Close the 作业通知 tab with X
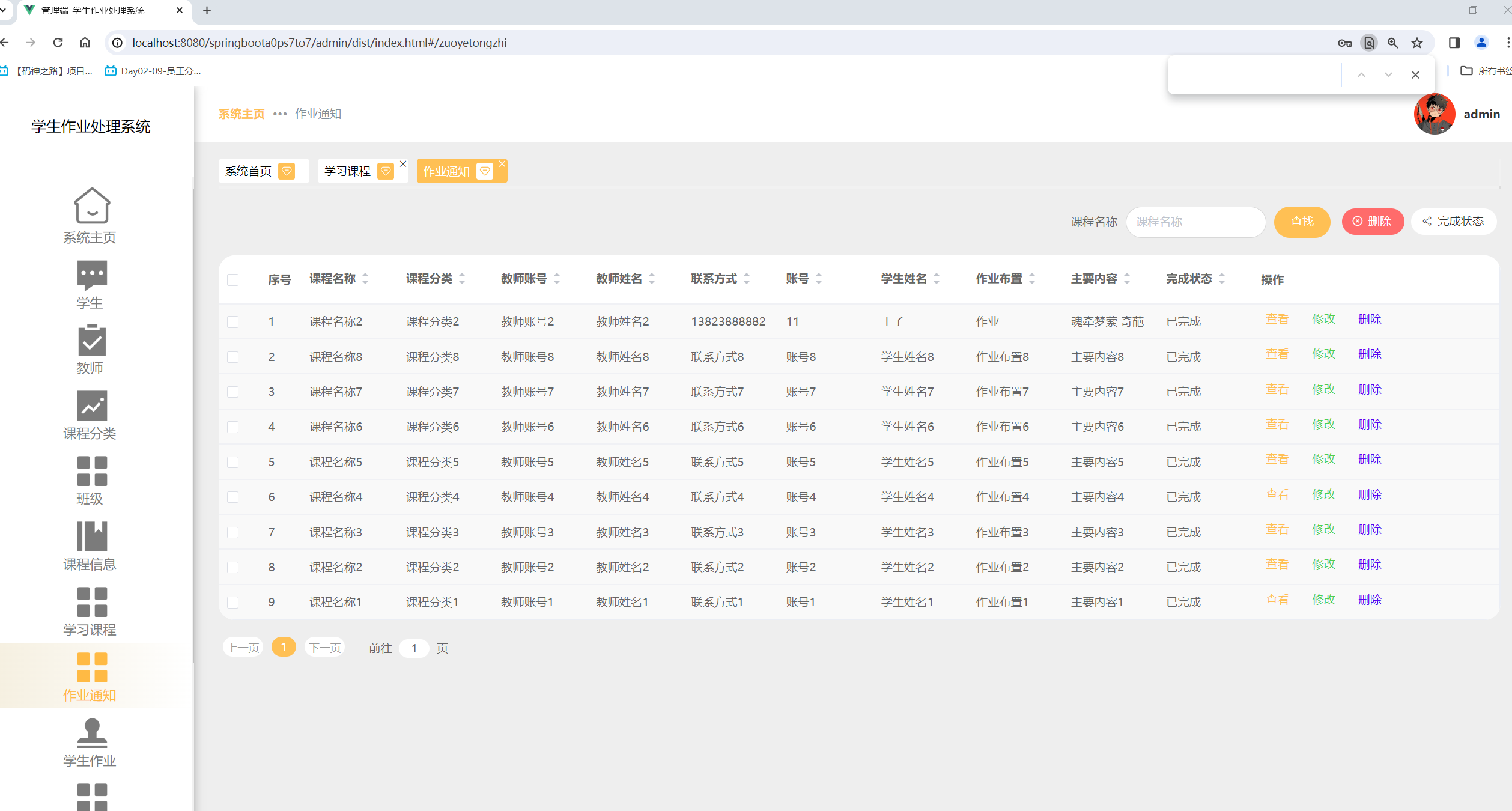The height and width of the screenshot is (811, 1512). click(x=502, y=163)
